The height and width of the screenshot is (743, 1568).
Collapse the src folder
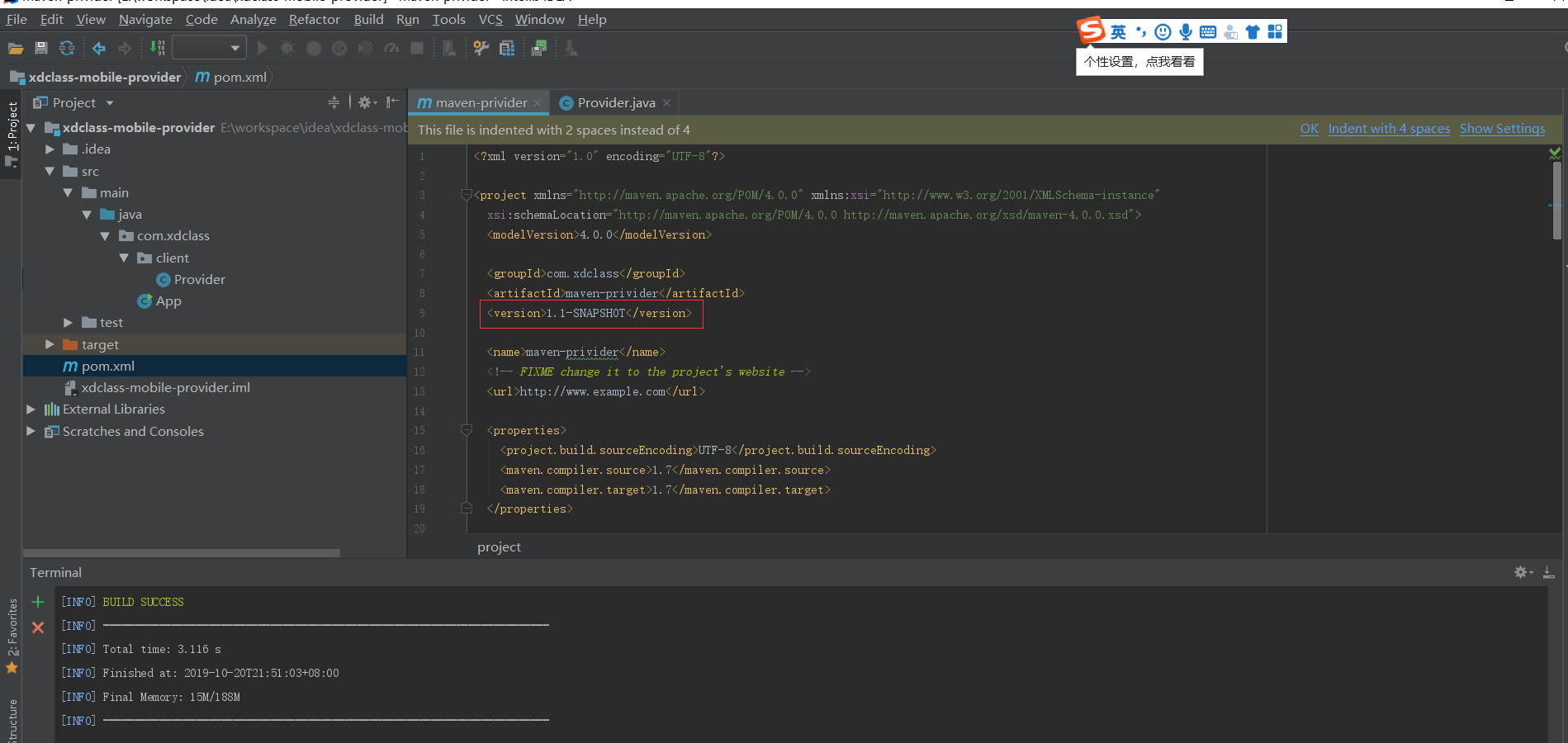50,171
